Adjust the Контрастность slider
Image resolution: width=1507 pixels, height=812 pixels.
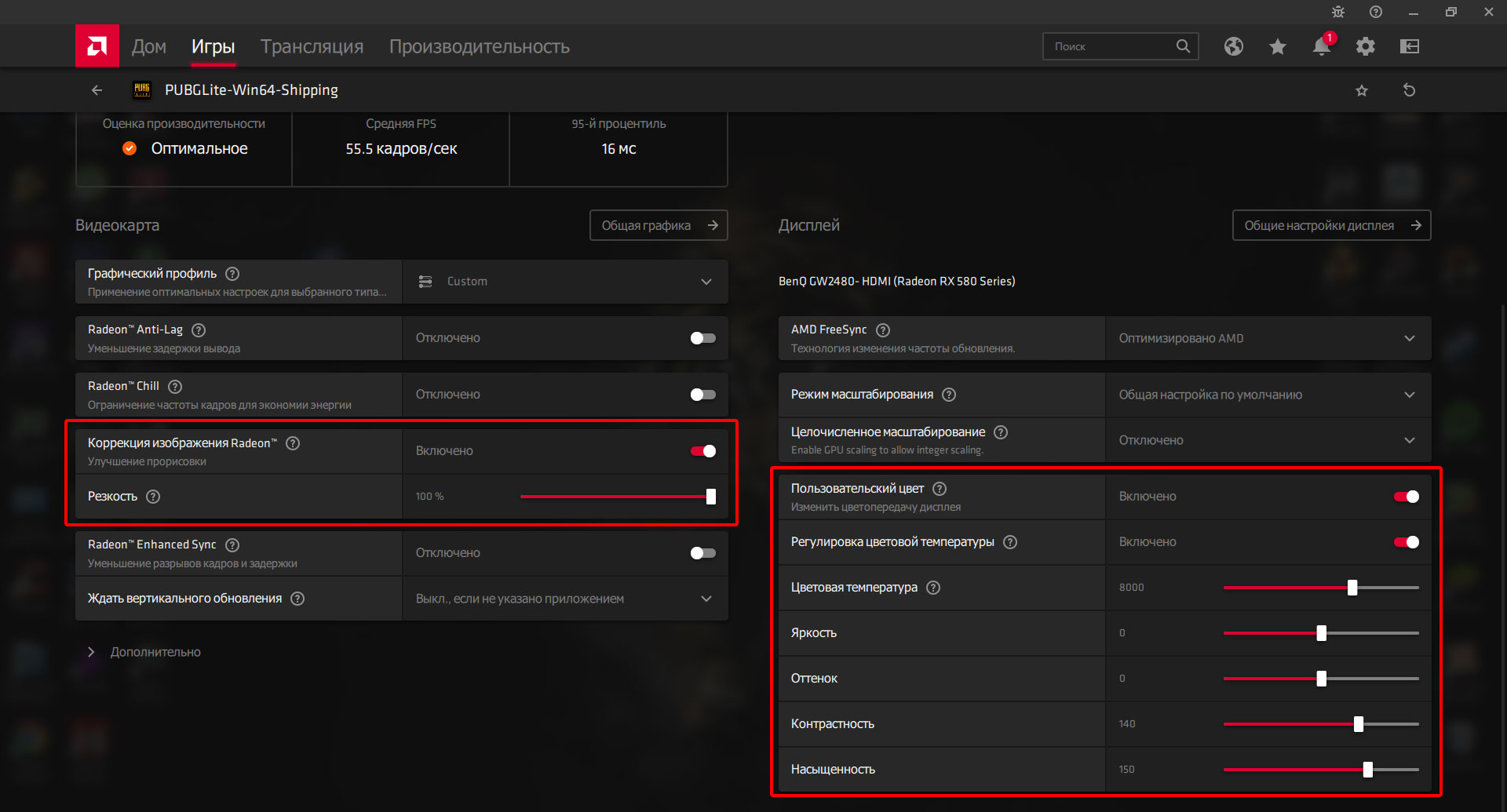pyautogui.click(x=1359, y=724)
